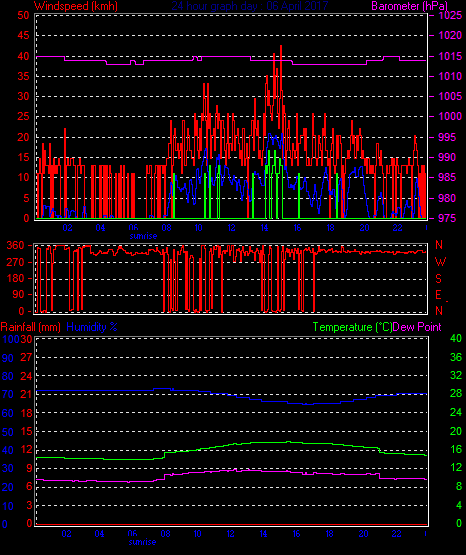Click the sunrise marker under top graph
The height and width of the screenshot is (555, 466).
tap(143, 236)
